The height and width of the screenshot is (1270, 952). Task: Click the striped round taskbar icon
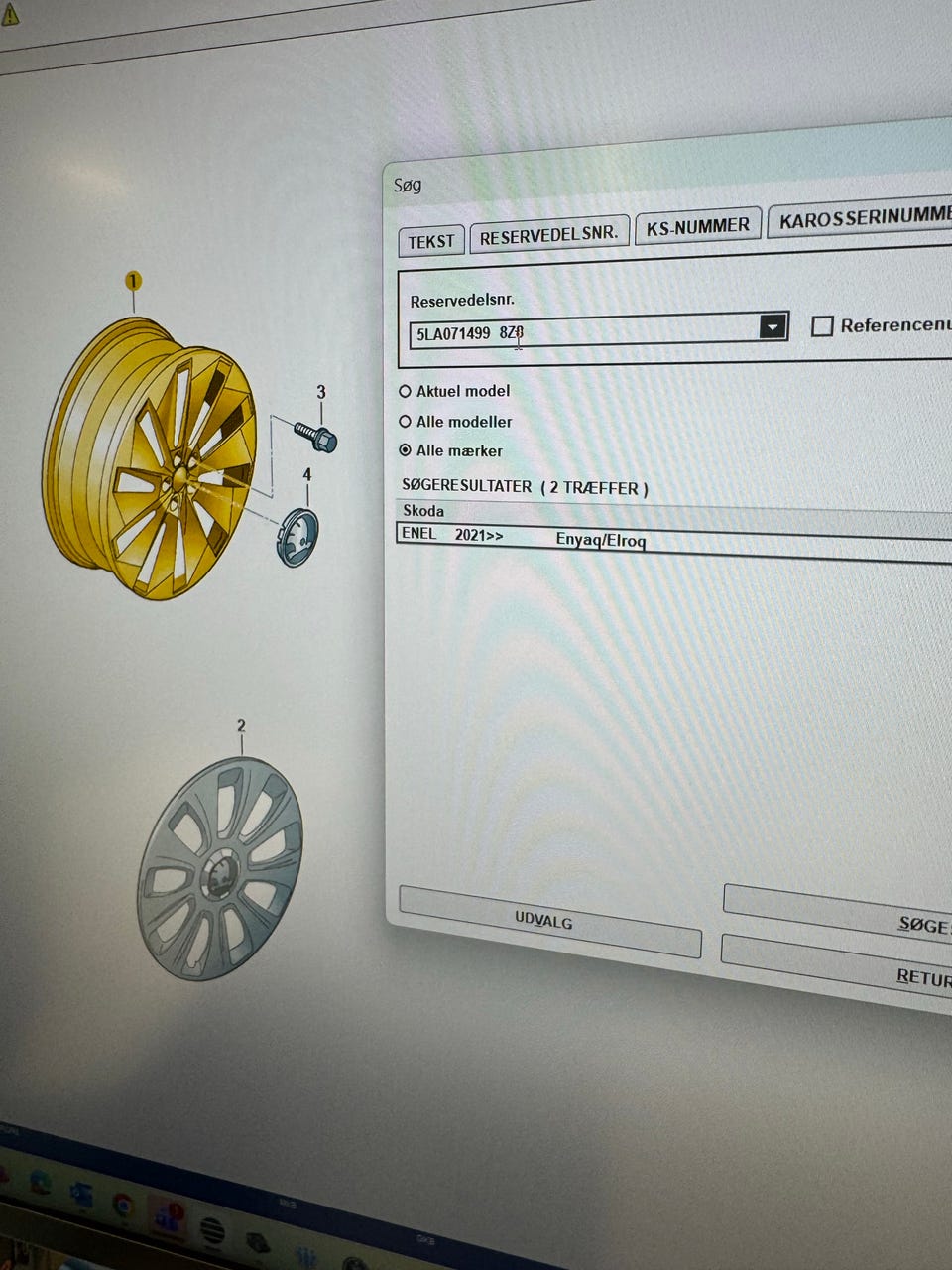212,1232
